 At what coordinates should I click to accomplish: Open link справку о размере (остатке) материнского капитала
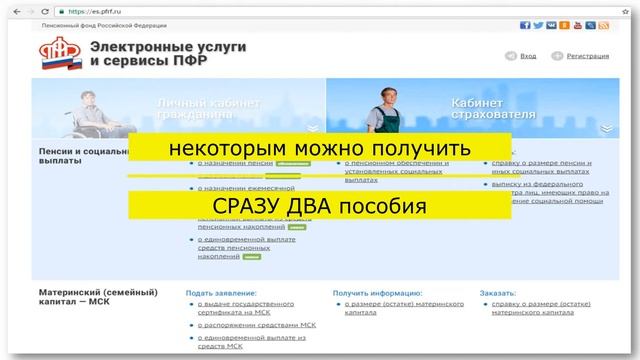541,308
